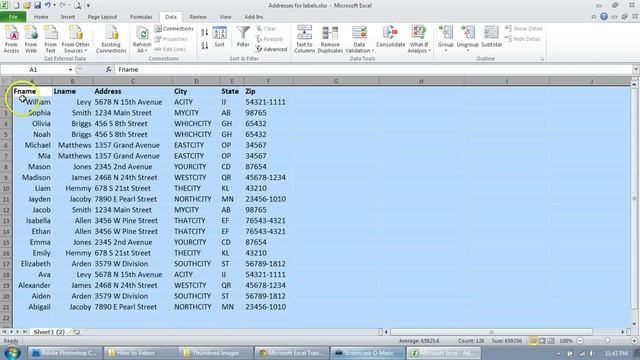Select the Zip header cell

point(268,91)
